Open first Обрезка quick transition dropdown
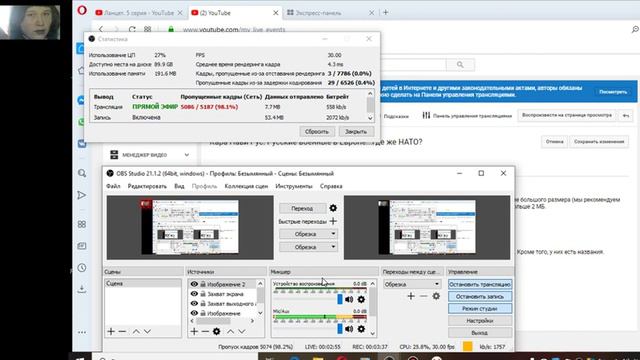The width and height of the screenshot is (640, 360). [x=308, y=234]
